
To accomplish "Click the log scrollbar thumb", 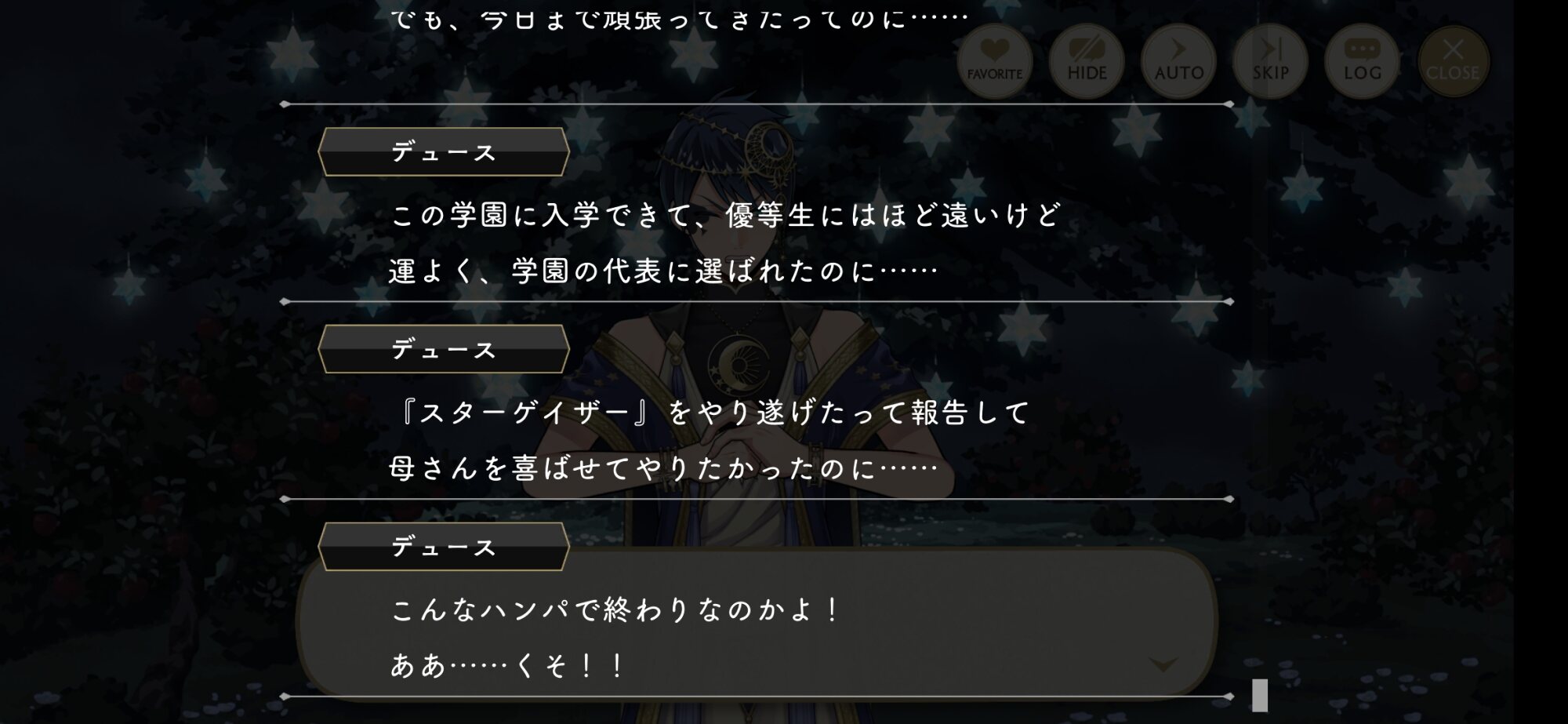I will point(1260,695).
